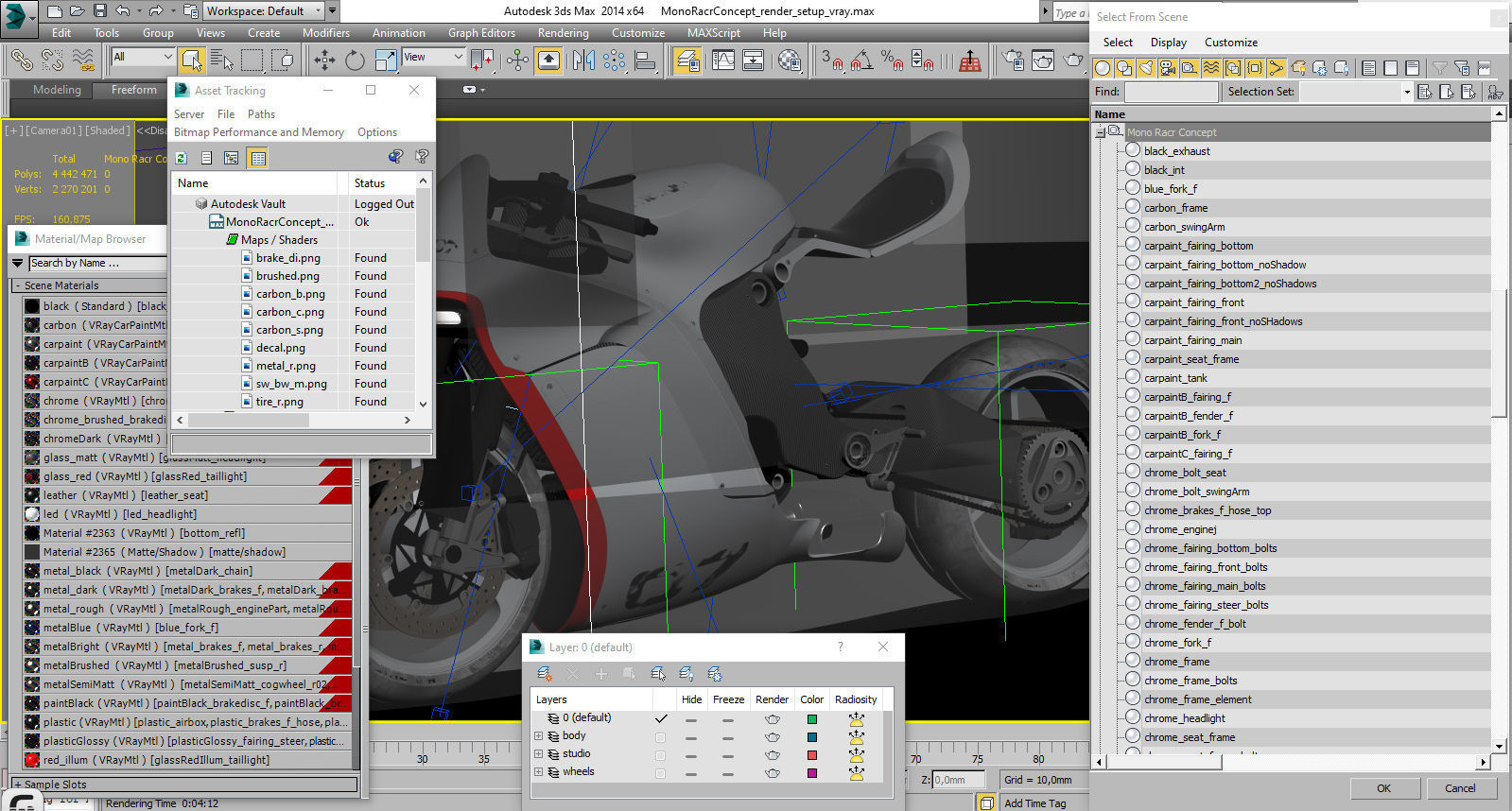The image size is (1512, 811).
Task: Refresh the Asset Tracking list
Action: (182, 158)
